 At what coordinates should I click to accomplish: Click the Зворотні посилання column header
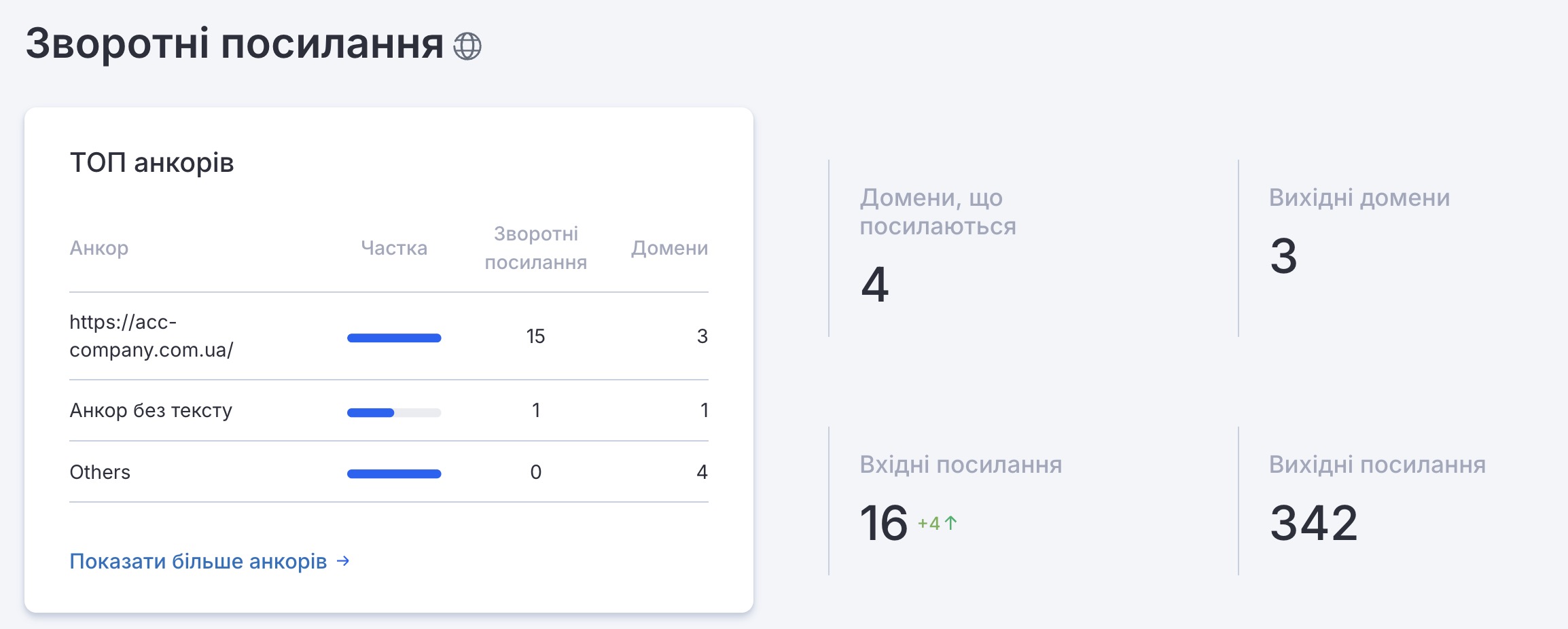(535, 248)
